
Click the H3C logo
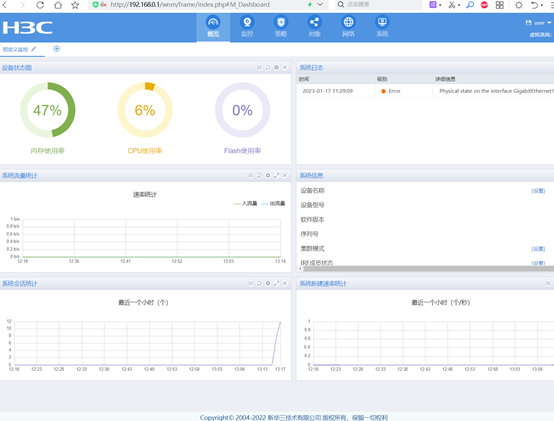(x=28, y=28)
